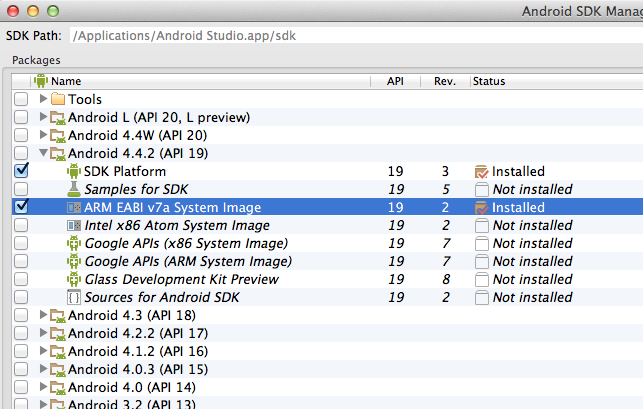Viewport: 643px width, 409px height.
Task: Click the Installed status icon for ARM EABI v7a
Action: (x=481, y=208)
